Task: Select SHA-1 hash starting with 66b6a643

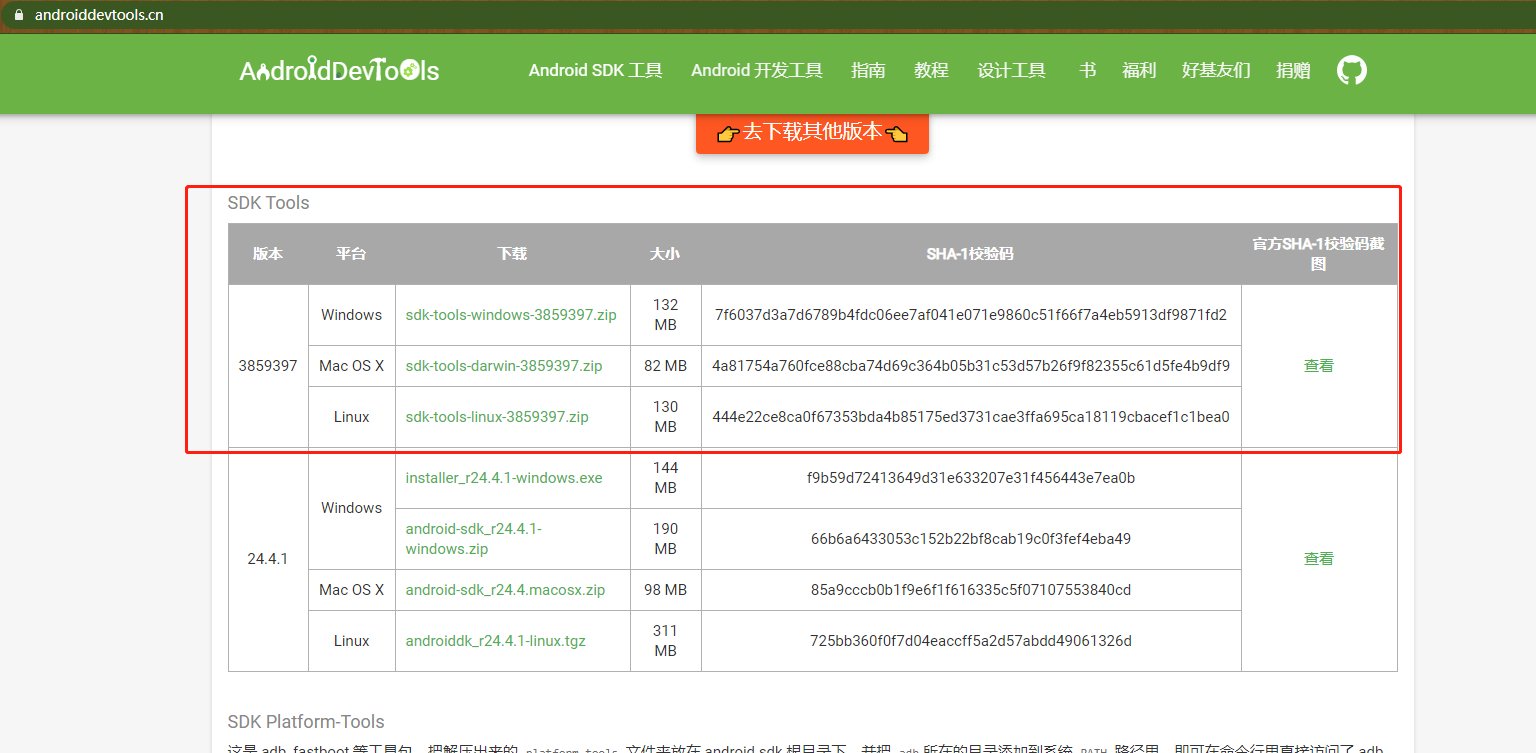Action: coord(971,539)
